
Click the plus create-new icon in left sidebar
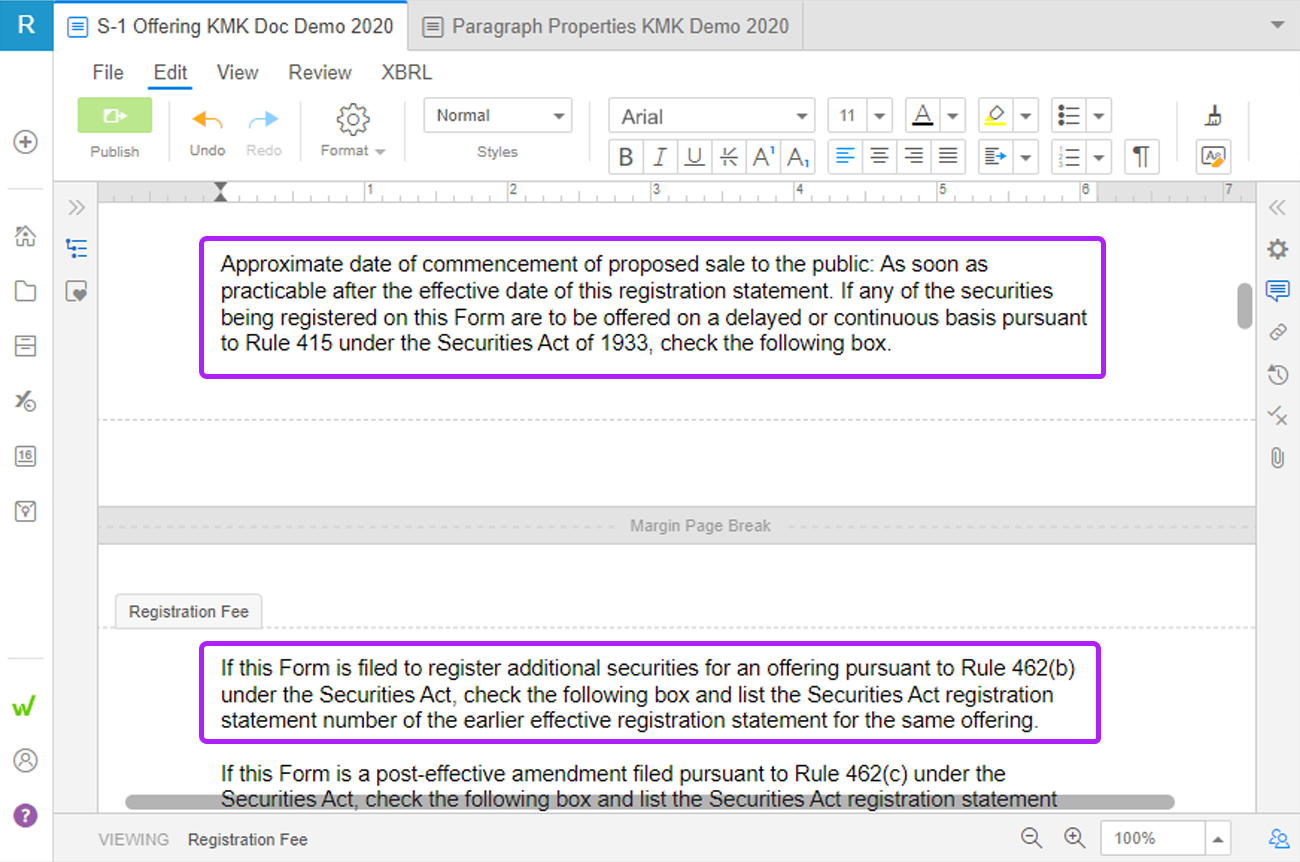[26, 142]
